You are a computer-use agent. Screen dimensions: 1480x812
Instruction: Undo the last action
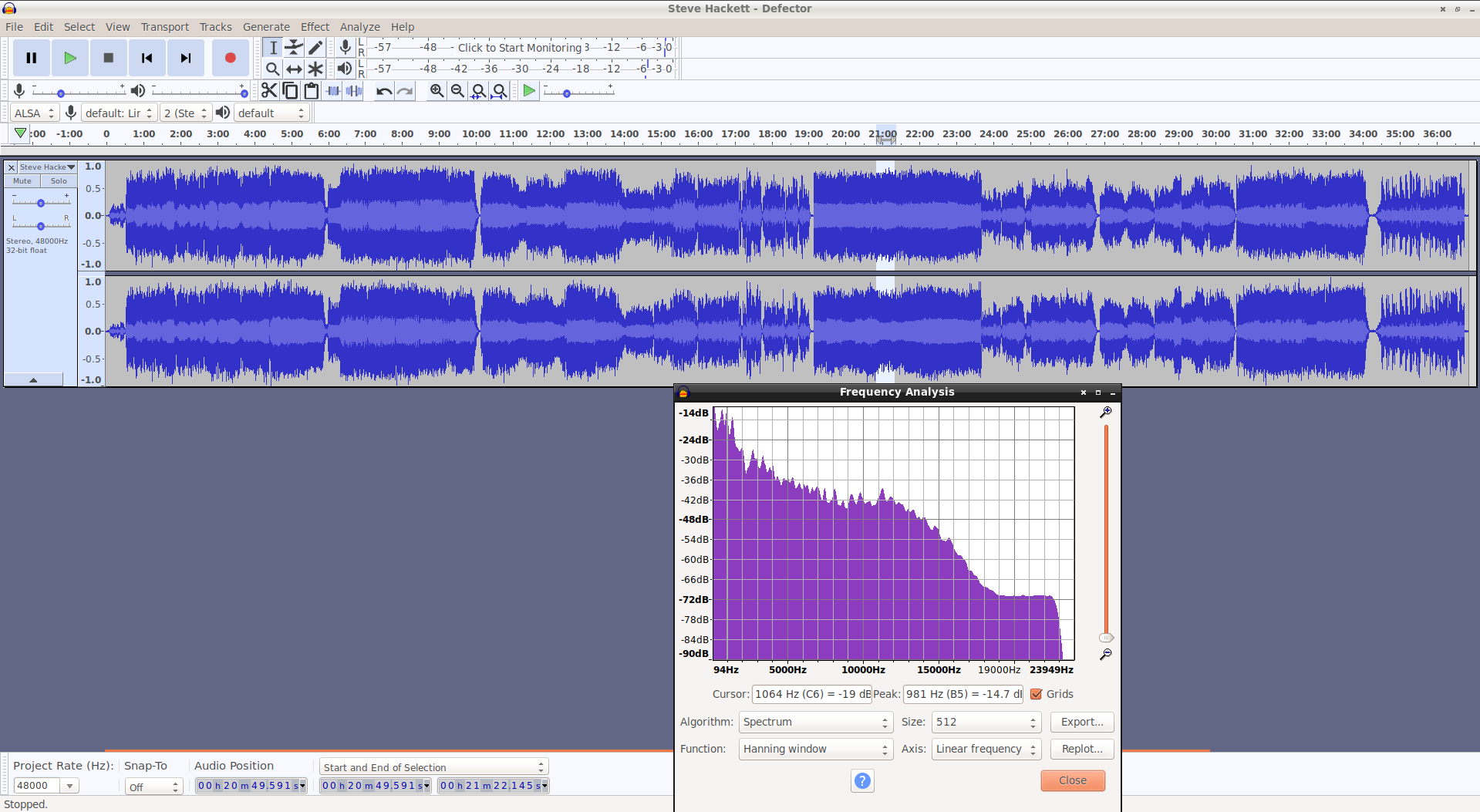click(384, 91)
